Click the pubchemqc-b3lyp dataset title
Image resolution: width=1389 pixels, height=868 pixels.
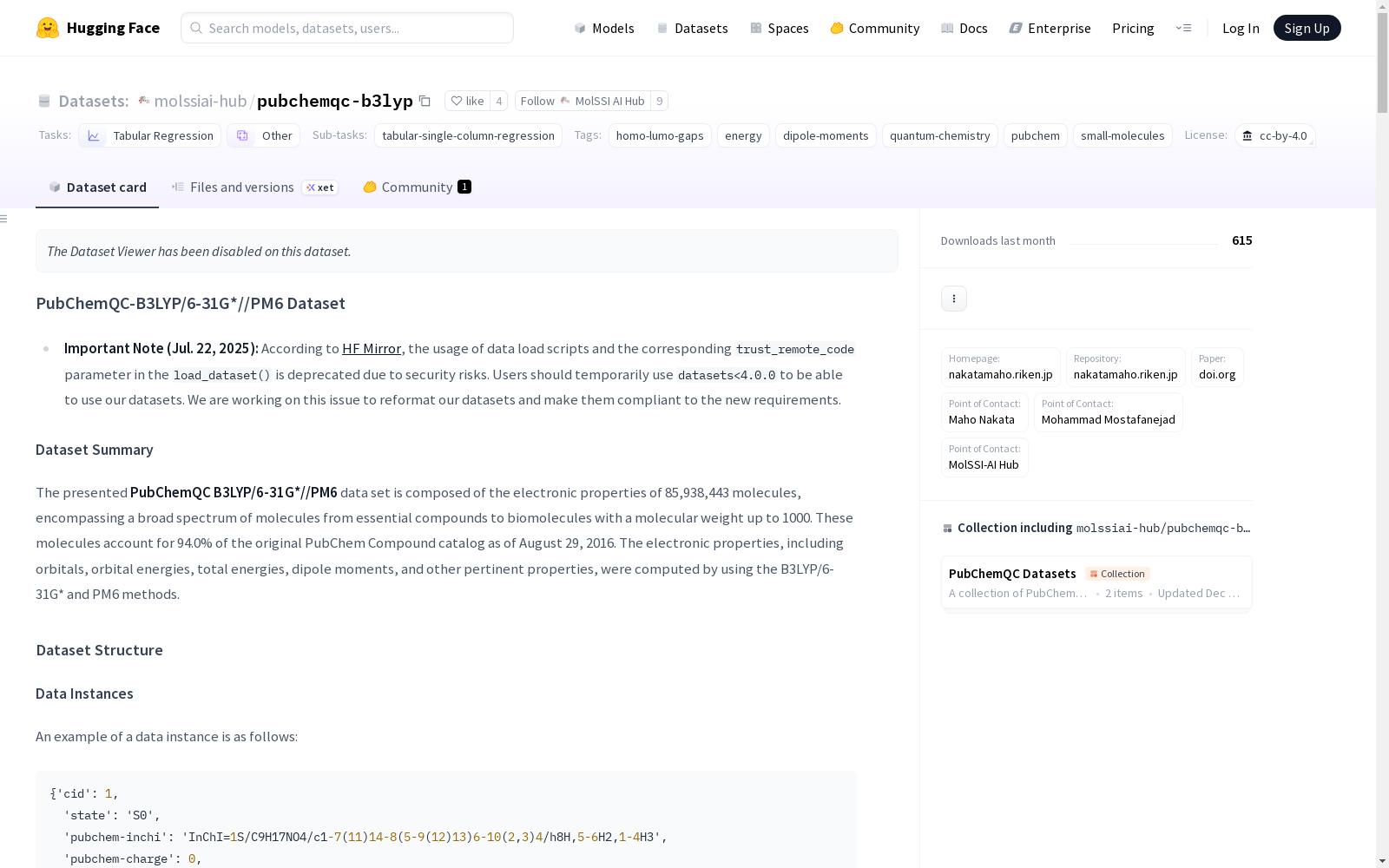pos(334,101)
